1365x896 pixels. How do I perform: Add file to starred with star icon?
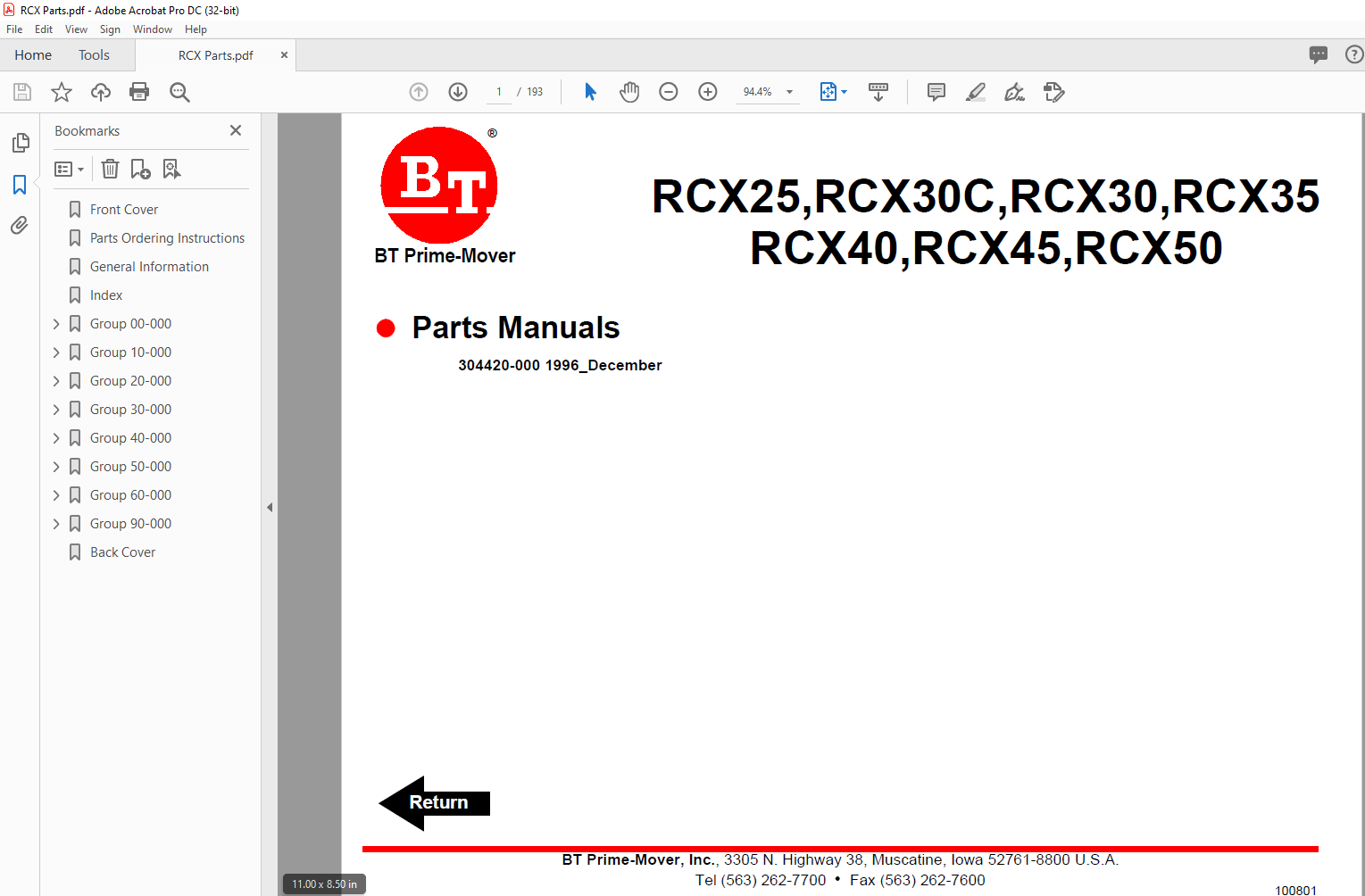pos(62,92)
